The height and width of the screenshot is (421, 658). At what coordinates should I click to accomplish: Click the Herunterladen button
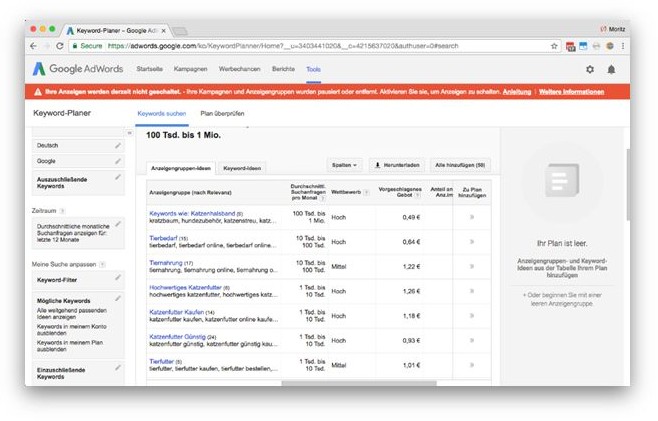(x=396, y=164)
